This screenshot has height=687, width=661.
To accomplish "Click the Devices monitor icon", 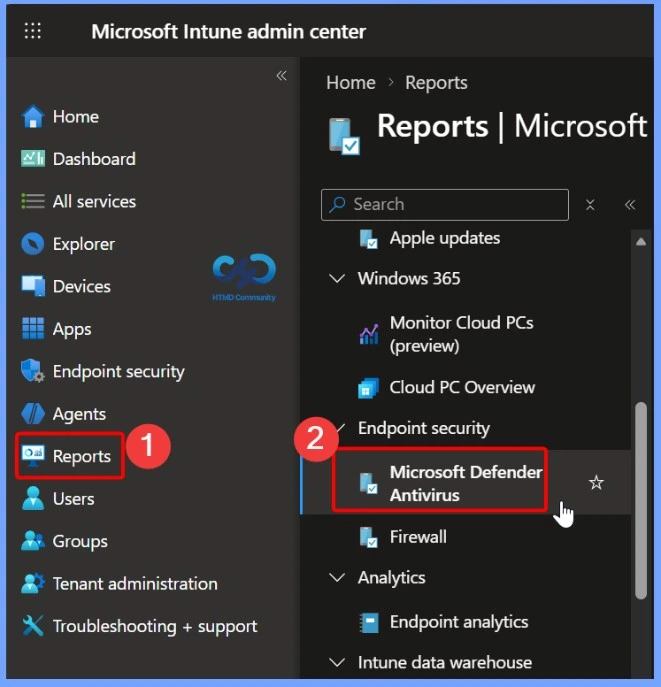I will coord(33,286).
